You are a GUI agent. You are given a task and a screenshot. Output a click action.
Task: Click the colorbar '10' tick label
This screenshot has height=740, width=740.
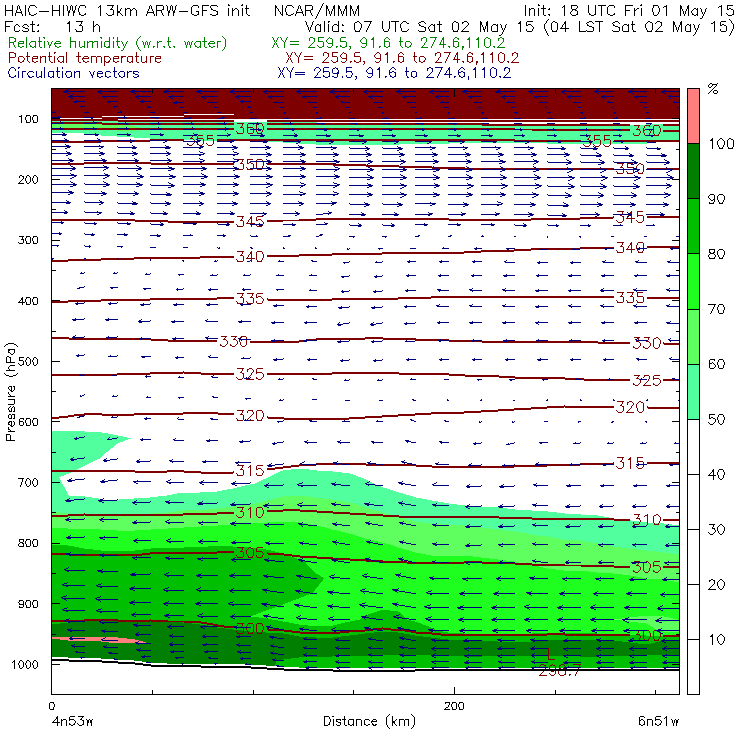tap(716, 640)
